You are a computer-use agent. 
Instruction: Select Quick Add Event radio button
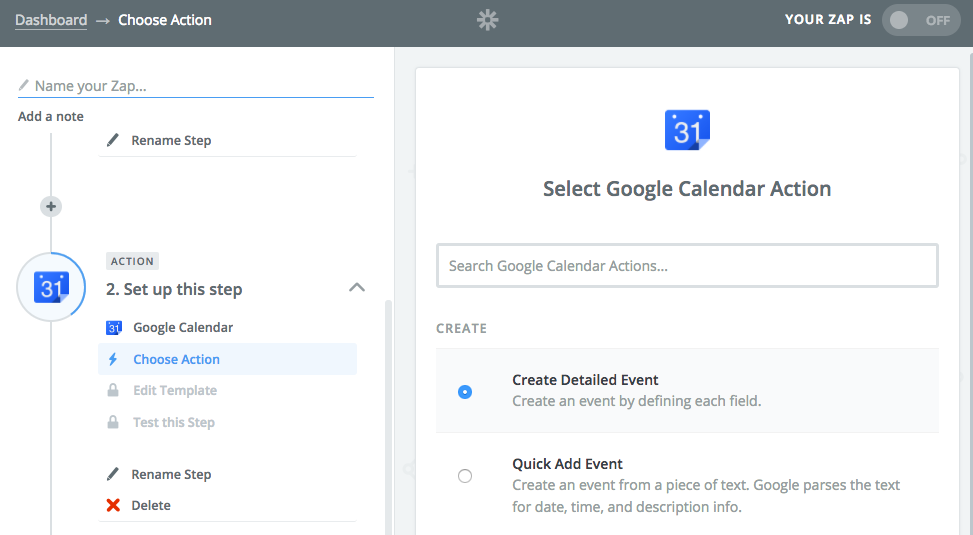[465, 476]
